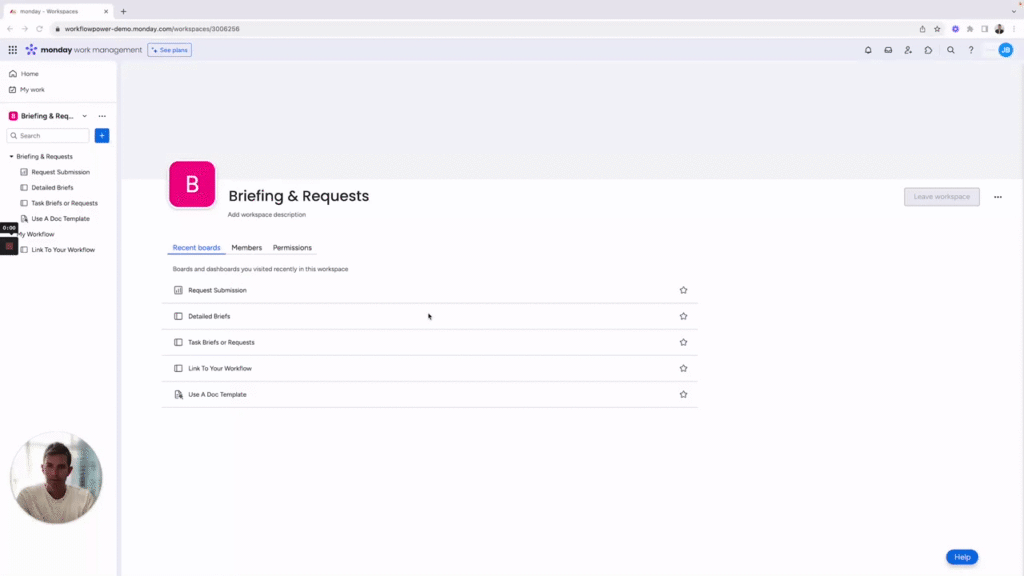The image size is (1024, 576).
Task: Bookmark this page with the browser star
Action: (x=937, y=29)
